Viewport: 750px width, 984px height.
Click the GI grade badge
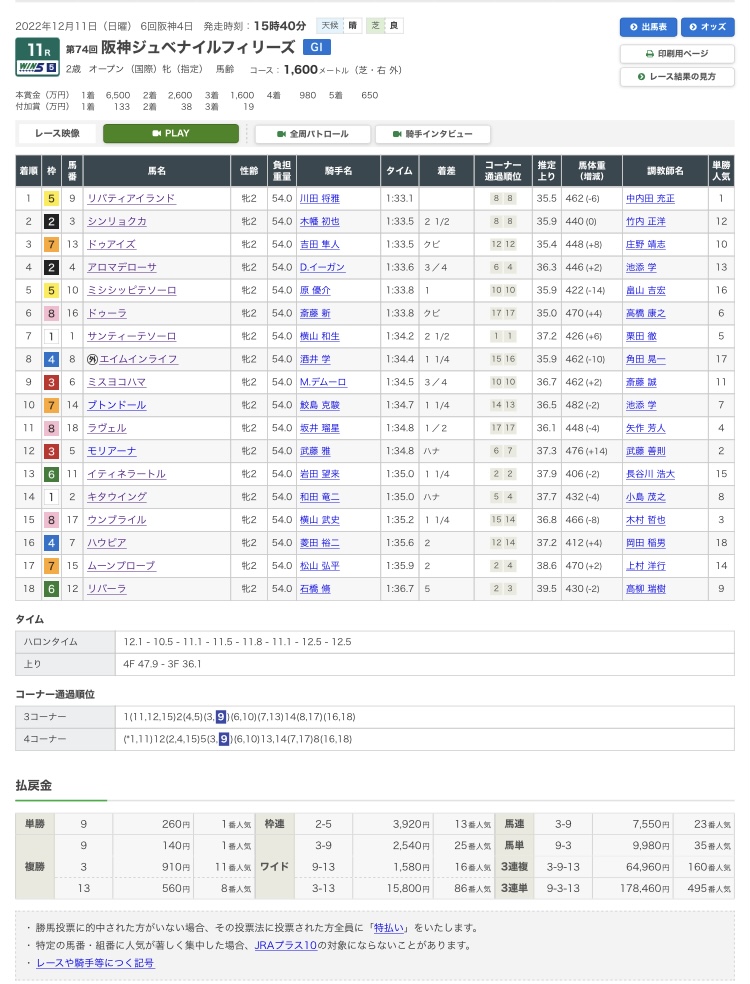coord(316,47)
